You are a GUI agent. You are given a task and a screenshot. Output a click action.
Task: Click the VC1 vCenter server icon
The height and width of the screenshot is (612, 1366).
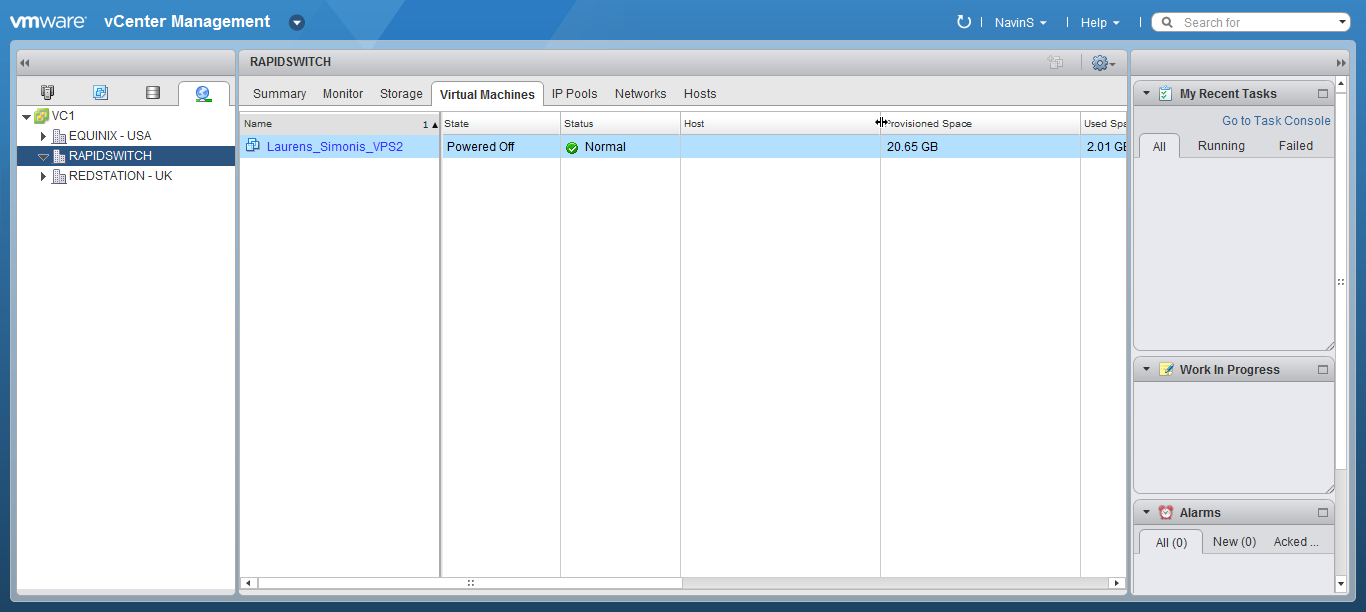point(41,116)
